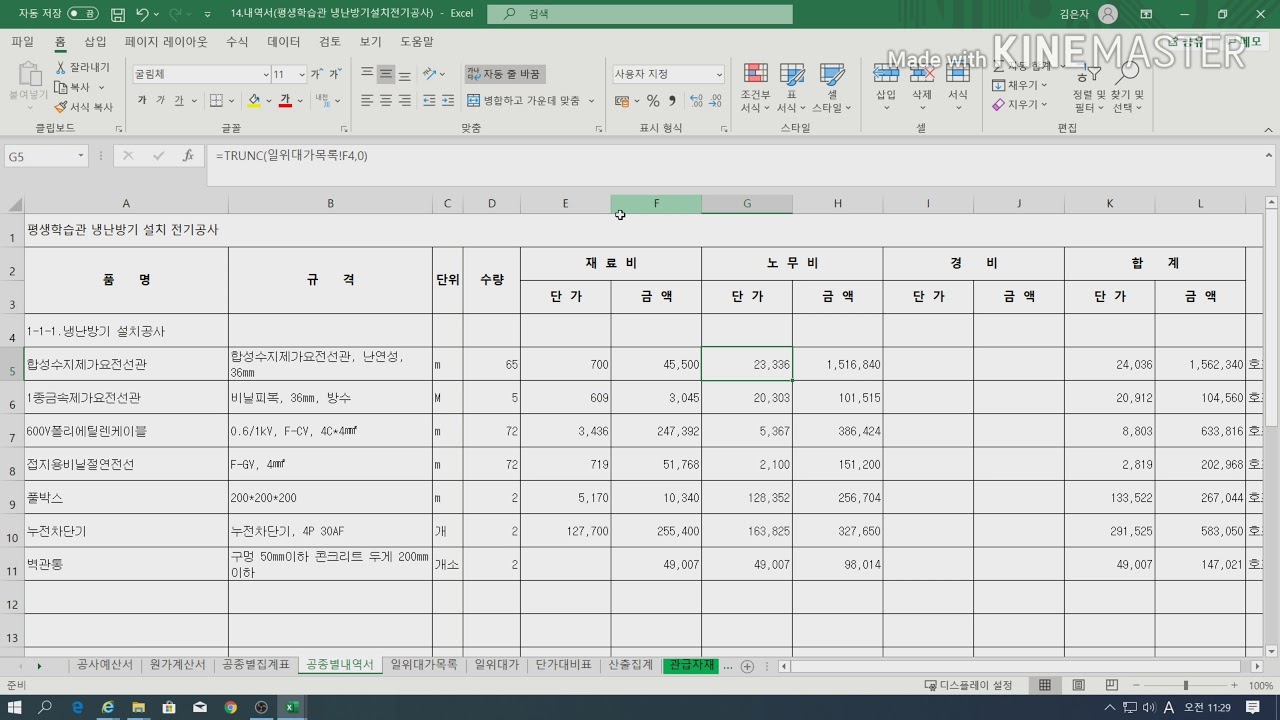
Task: Switch to Page Layout view icon
Action: click(x=1078, y=685)
